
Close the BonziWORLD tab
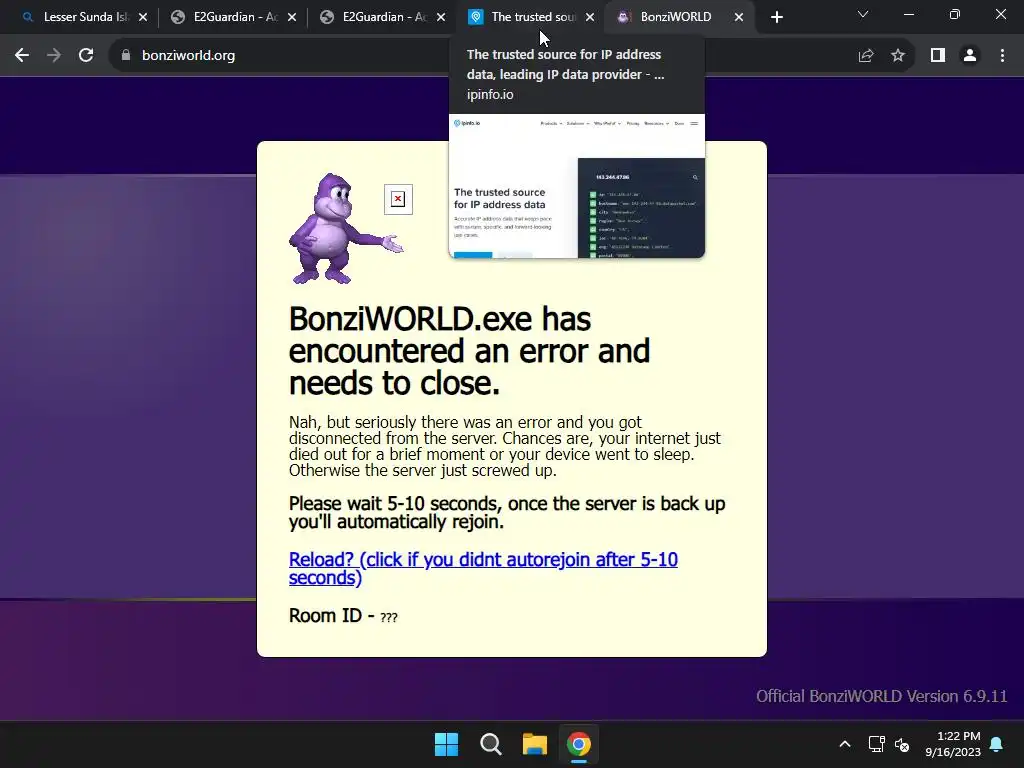pyautogui.click(x=739, y=17)
